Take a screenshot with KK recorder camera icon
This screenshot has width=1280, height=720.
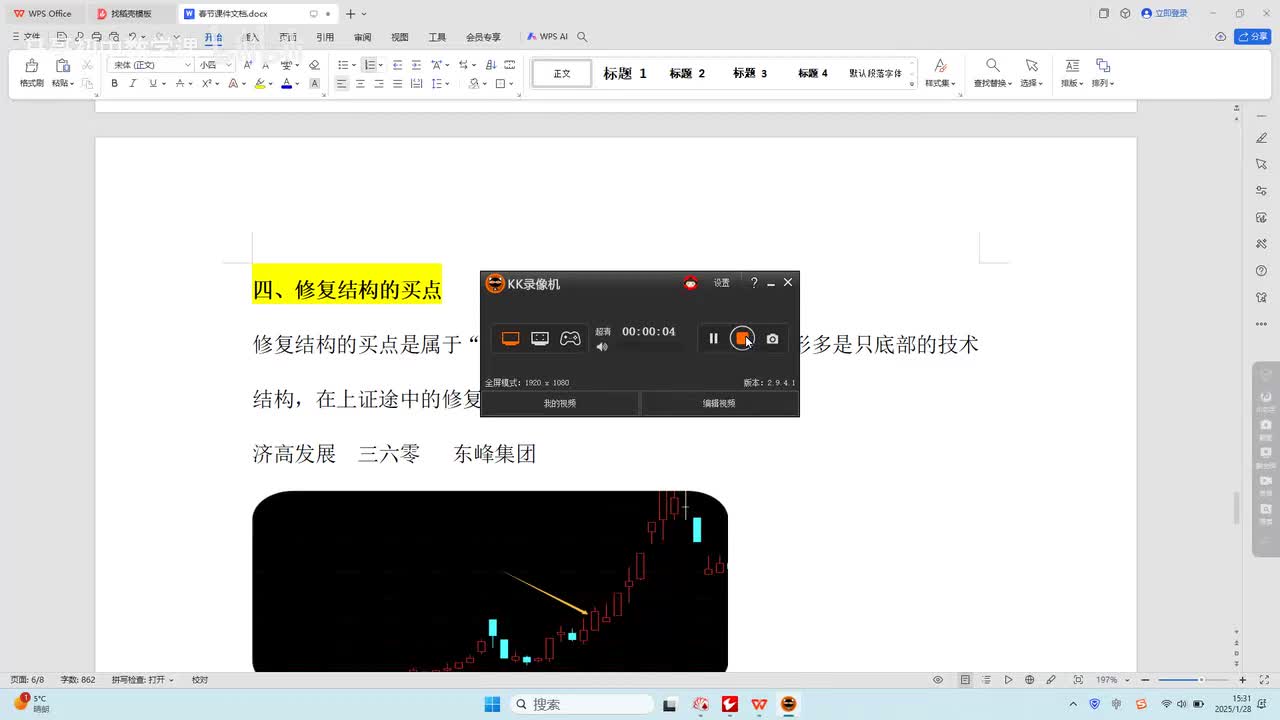[772, 339]
